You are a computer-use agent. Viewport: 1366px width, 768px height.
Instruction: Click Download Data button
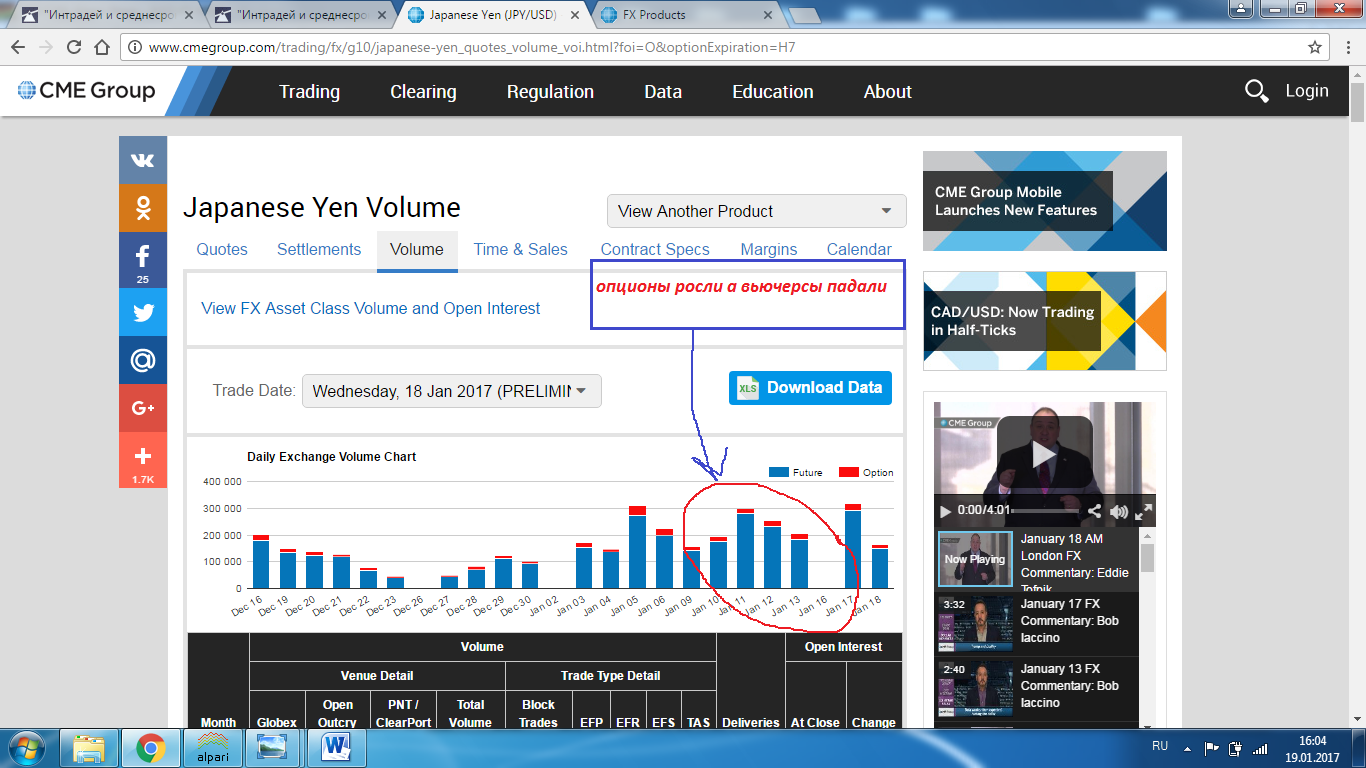(810, 388)
